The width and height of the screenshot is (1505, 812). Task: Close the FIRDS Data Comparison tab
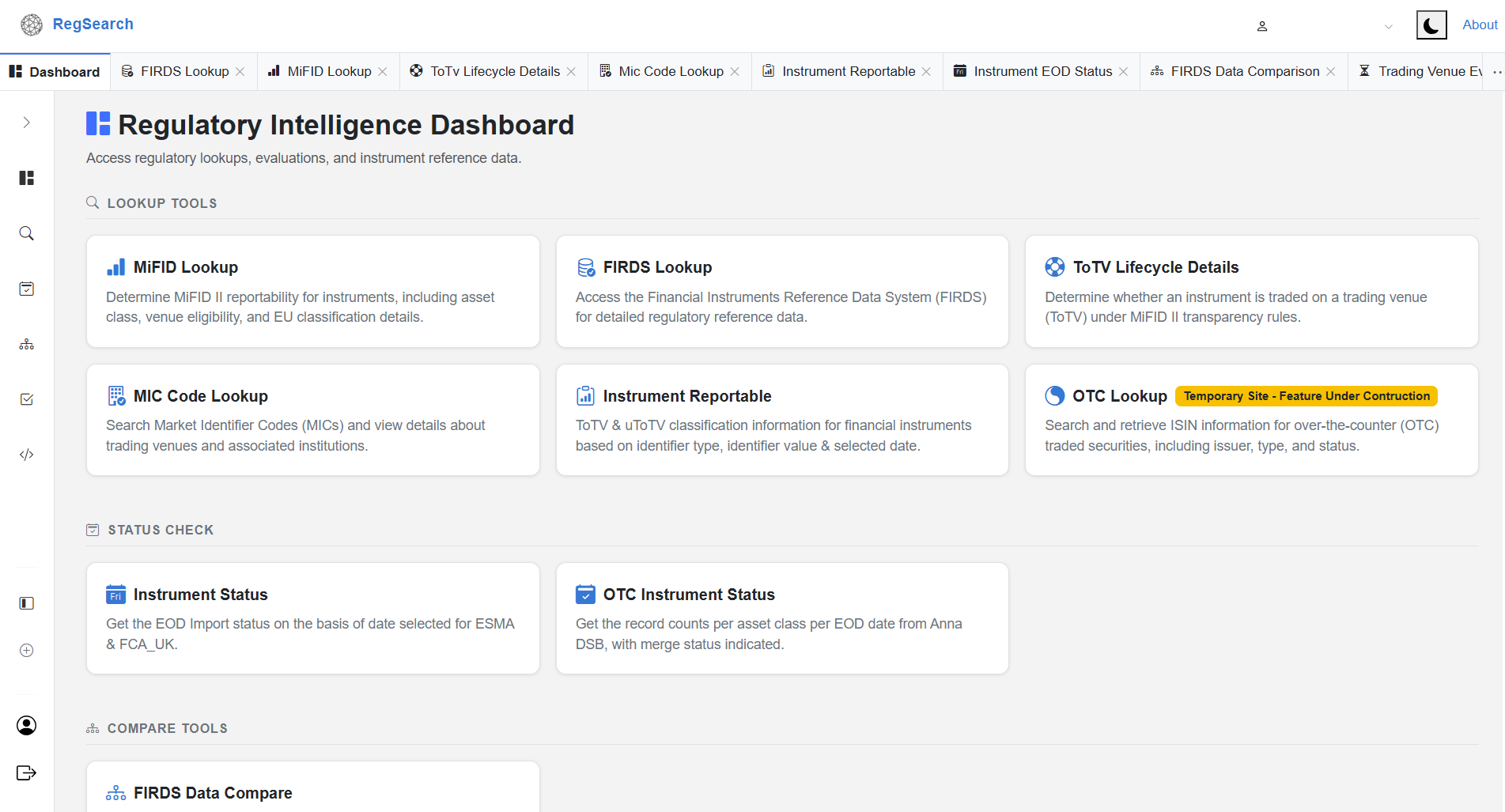pyautogui.click(x=1331, y=71)
